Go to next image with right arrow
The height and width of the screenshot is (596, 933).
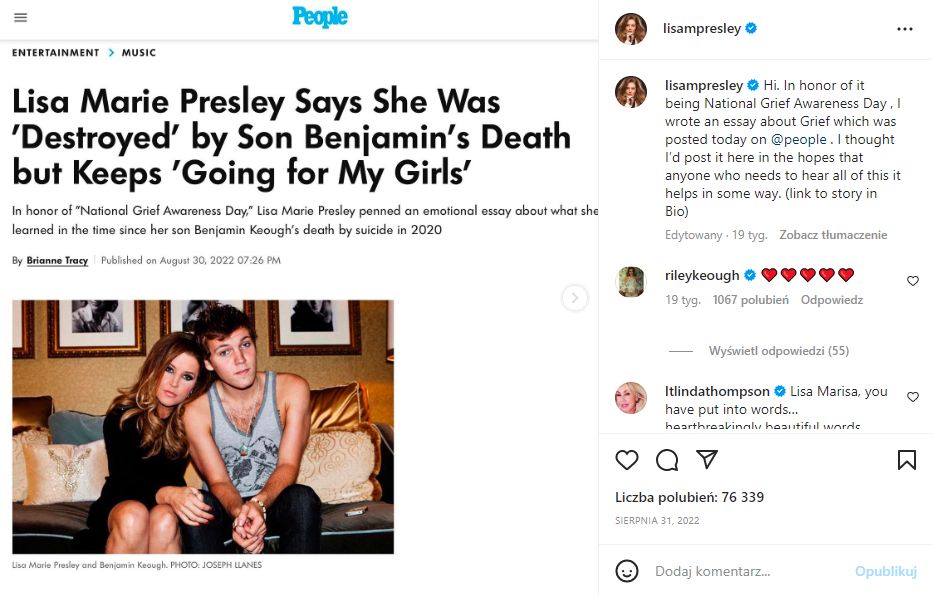tap(575, 297)
